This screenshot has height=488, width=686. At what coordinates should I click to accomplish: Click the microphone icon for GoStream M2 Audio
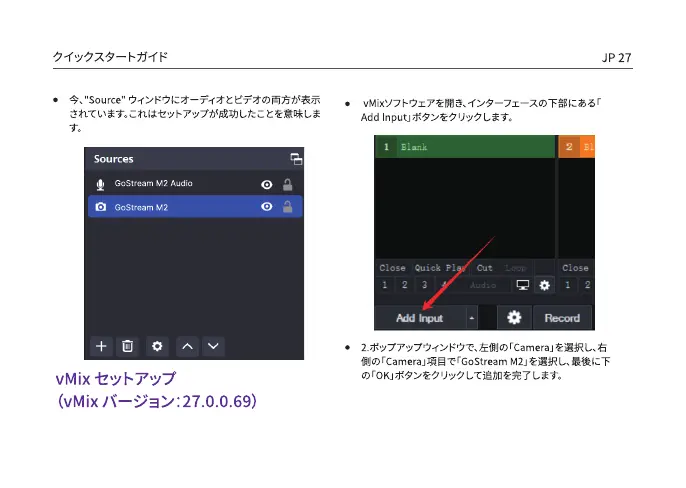click(x=100, y=184)
